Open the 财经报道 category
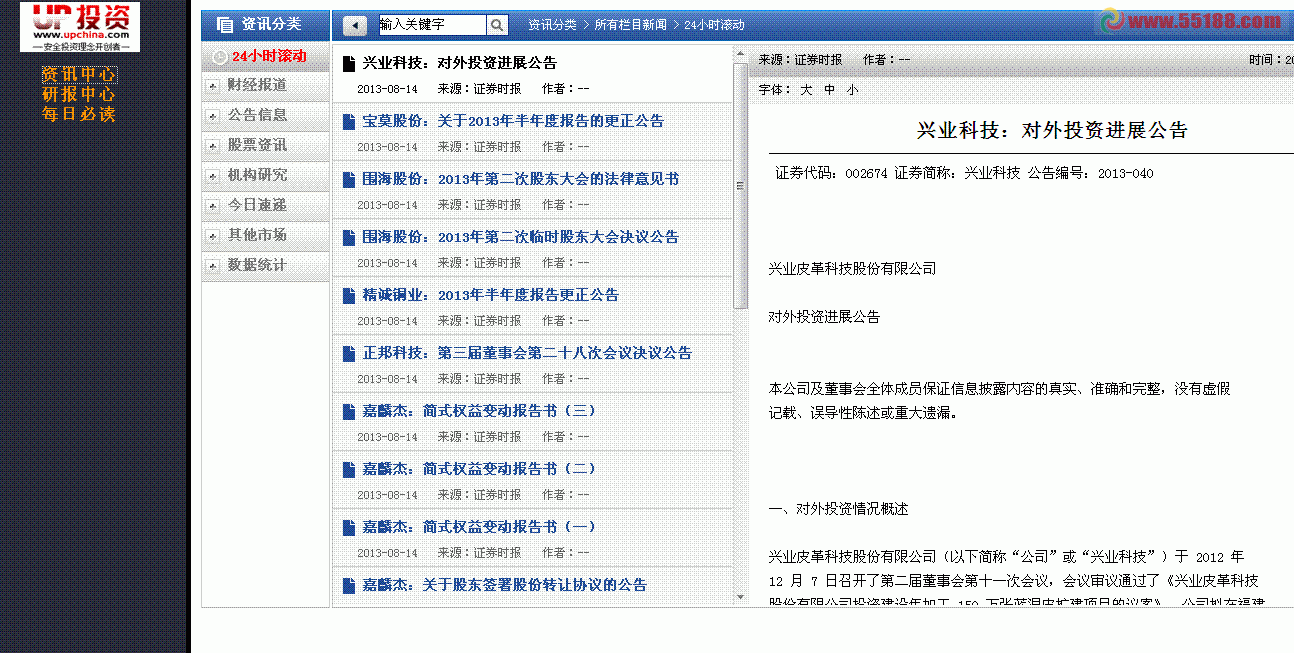The width and height of the screenshot is (1294, 653). tap(257, 85)
